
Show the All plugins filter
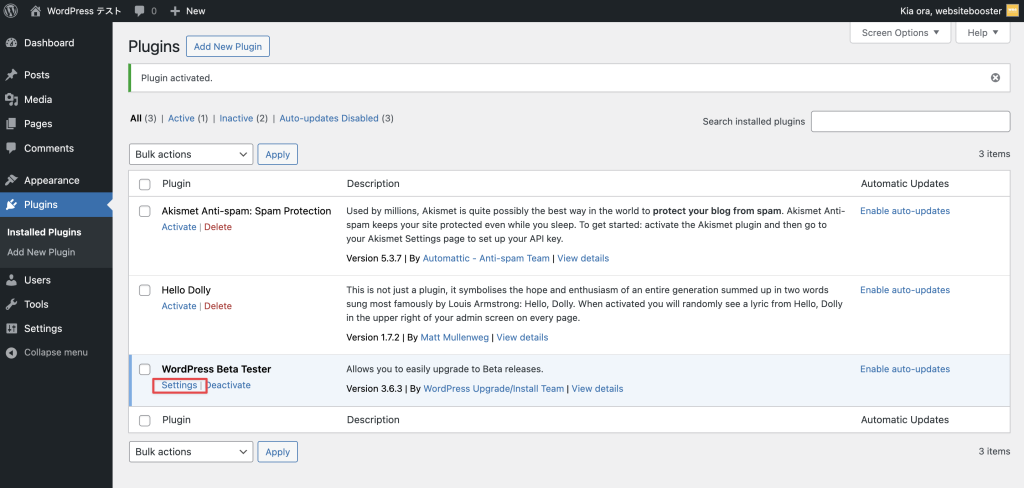(x=136, y=118)
